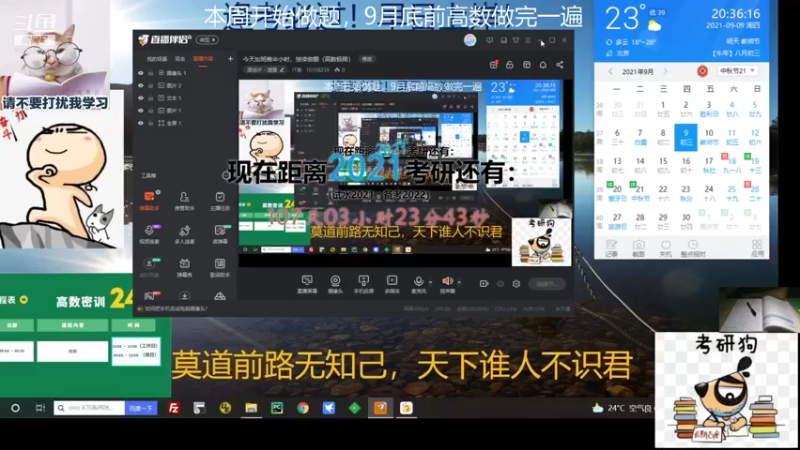Click the taskbar search box
This screenshot has width=800, height=450.
89,408
